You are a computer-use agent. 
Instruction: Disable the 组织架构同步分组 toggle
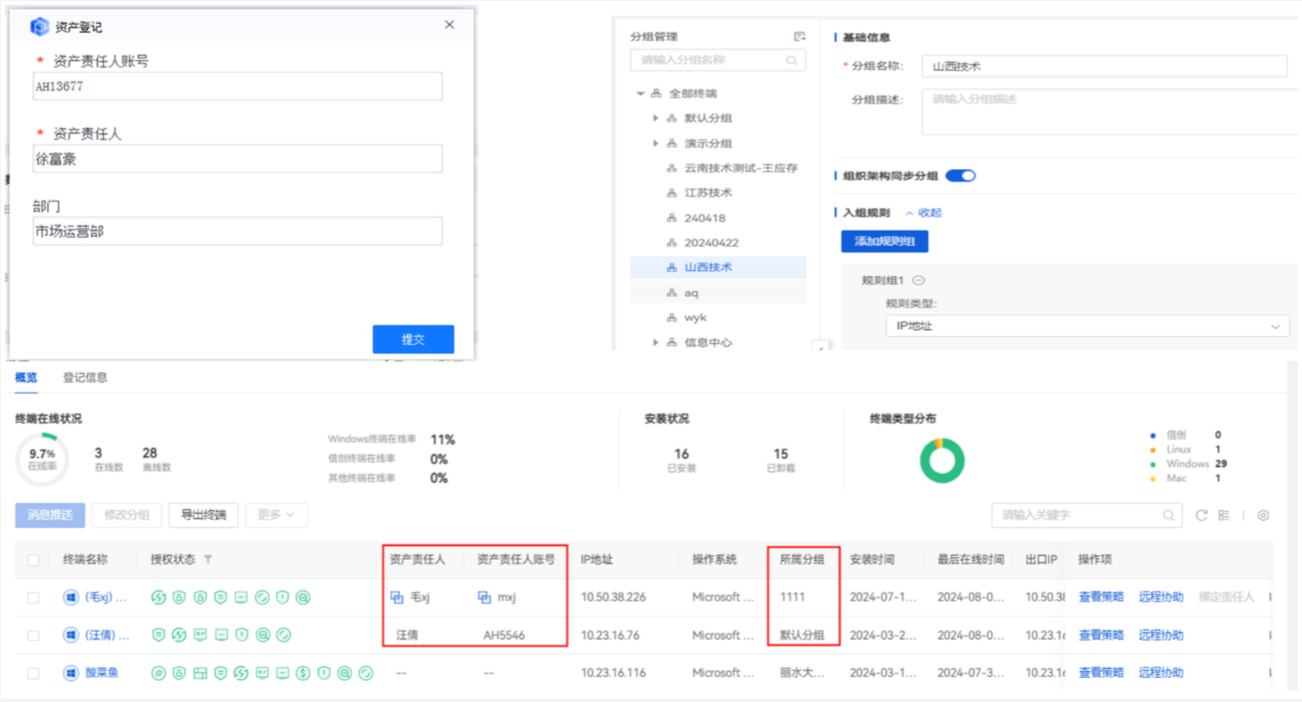[960, 173]
